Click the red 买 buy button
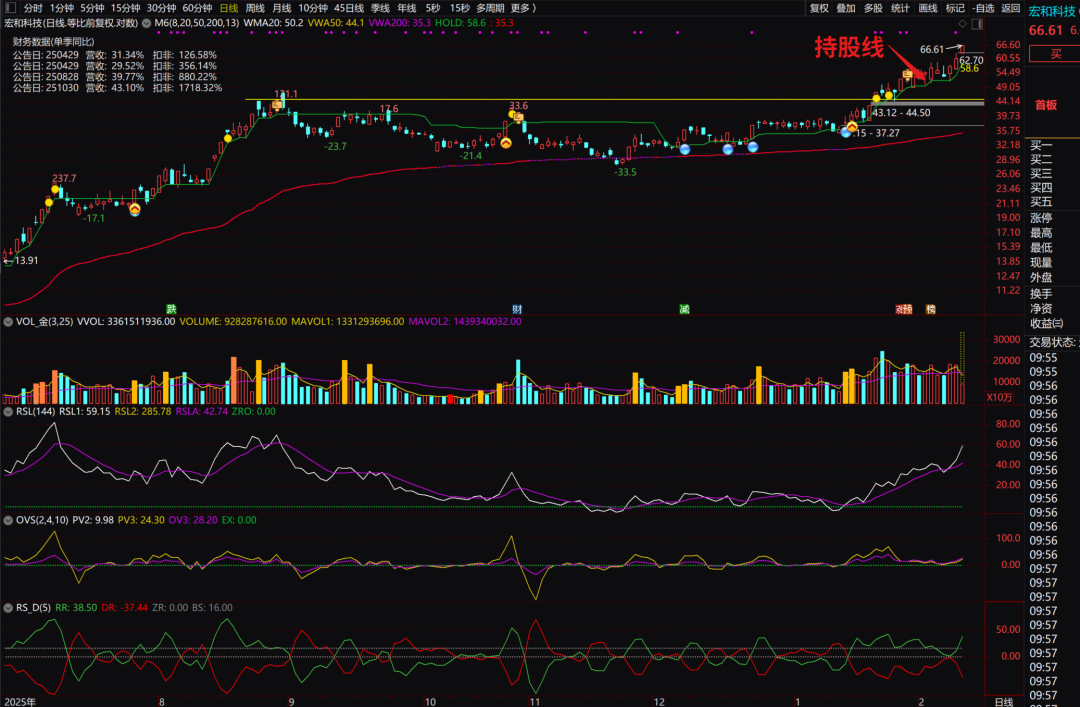Viewport: 1080px width, 707px height. (1055, 54)
